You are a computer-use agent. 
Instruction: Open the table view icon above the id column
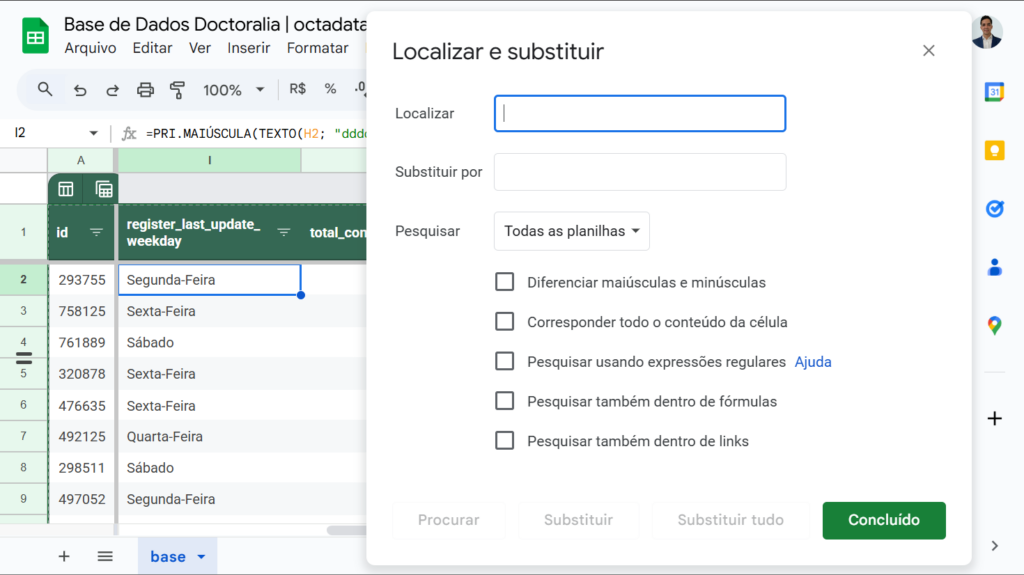tap(66, 189)
